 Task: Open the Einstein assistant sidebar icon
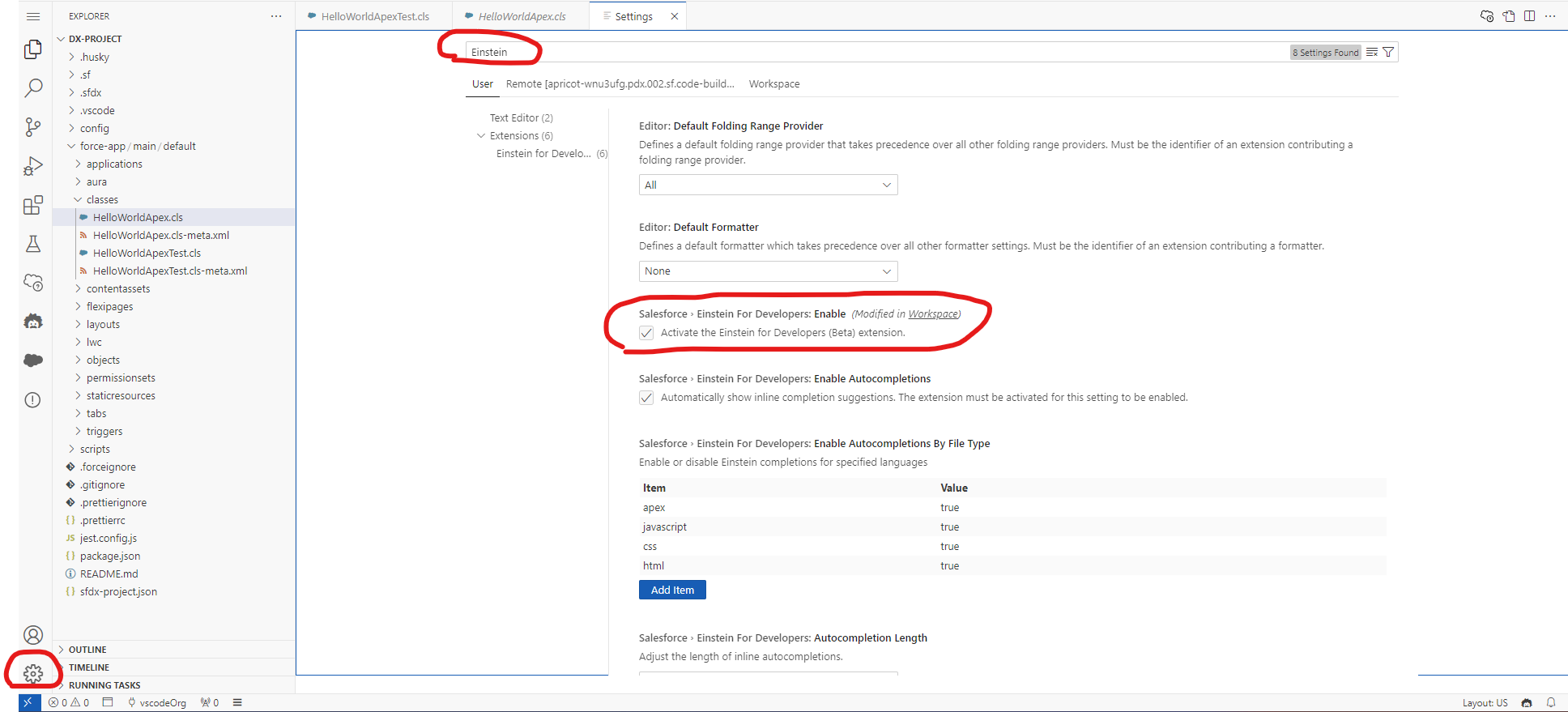33,322
